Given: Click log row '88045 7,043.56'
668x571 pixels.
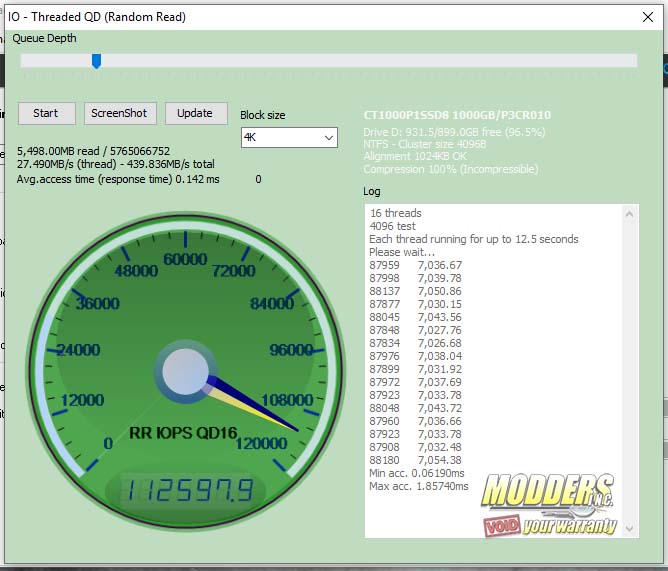Looking at the screenshot, I should (415, 317).
